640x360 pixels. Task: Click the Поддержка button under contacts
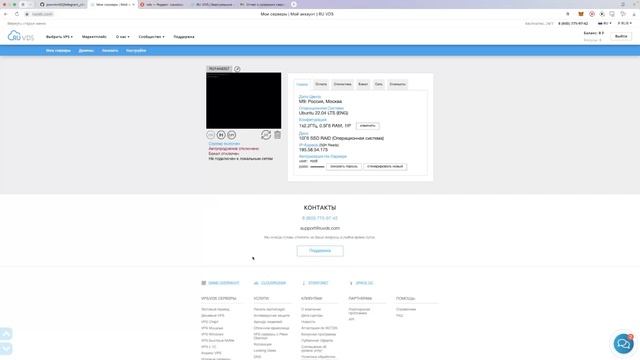[x=320, y=251]
